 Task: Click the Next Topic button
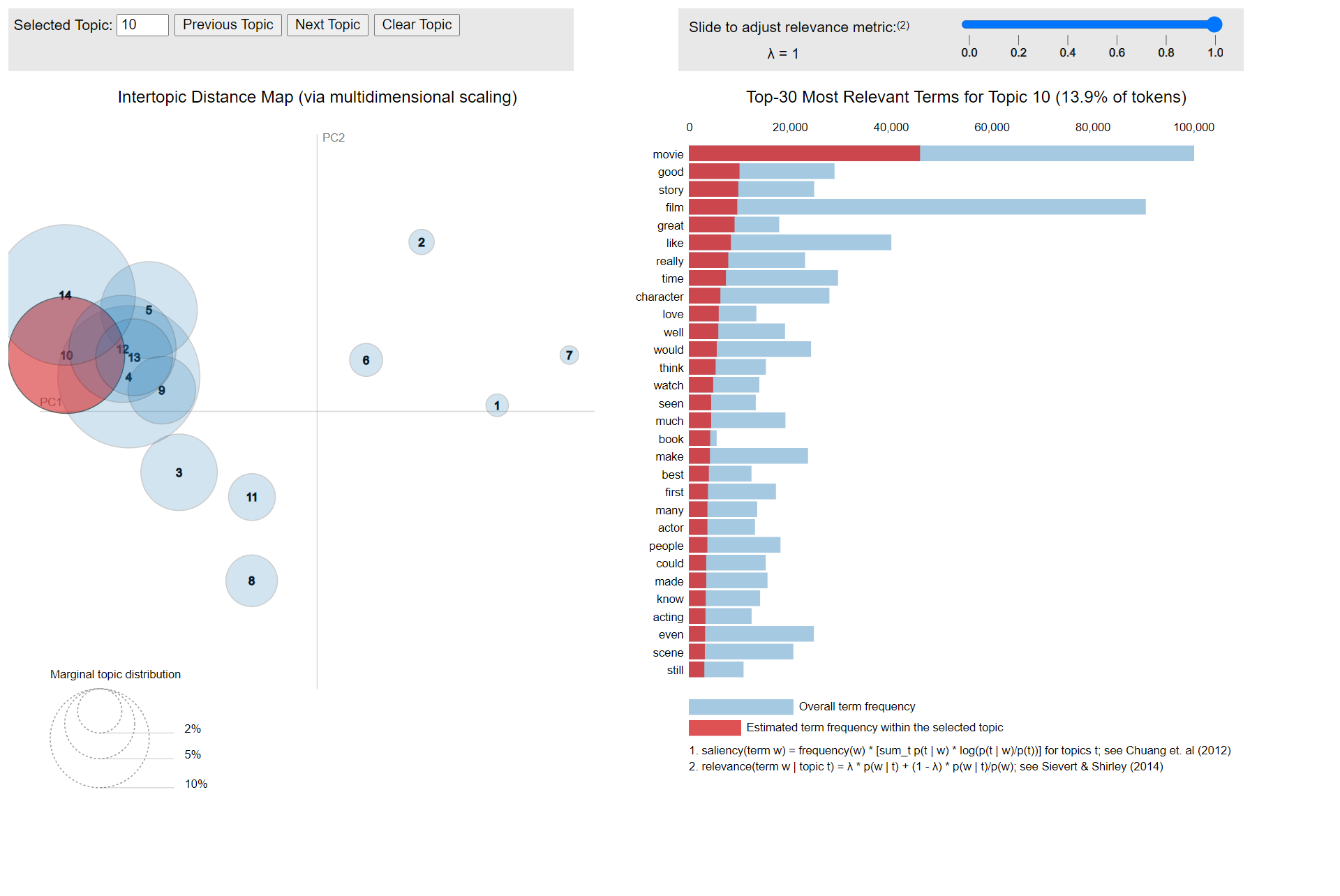pyautogui.click(x=327, y=24)
